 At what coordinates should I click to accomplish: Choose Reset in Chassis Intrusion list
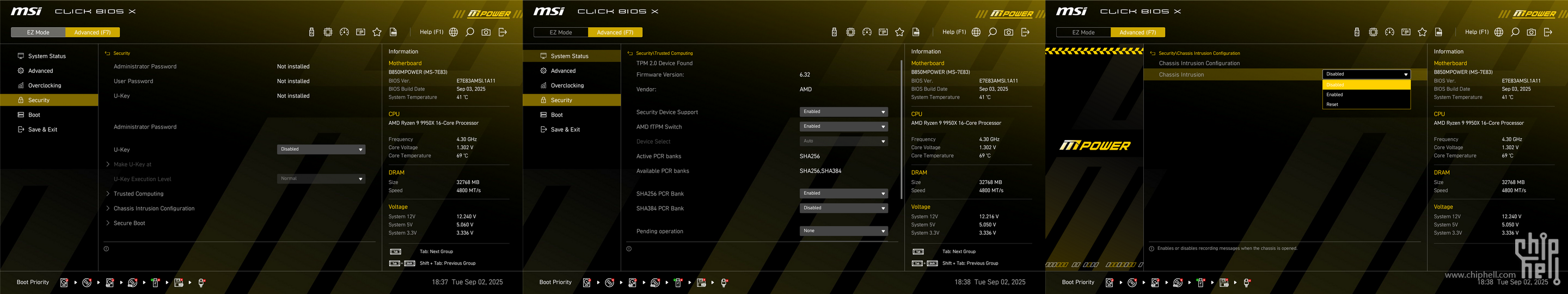pyautogui.click(x=1367, y=105)
